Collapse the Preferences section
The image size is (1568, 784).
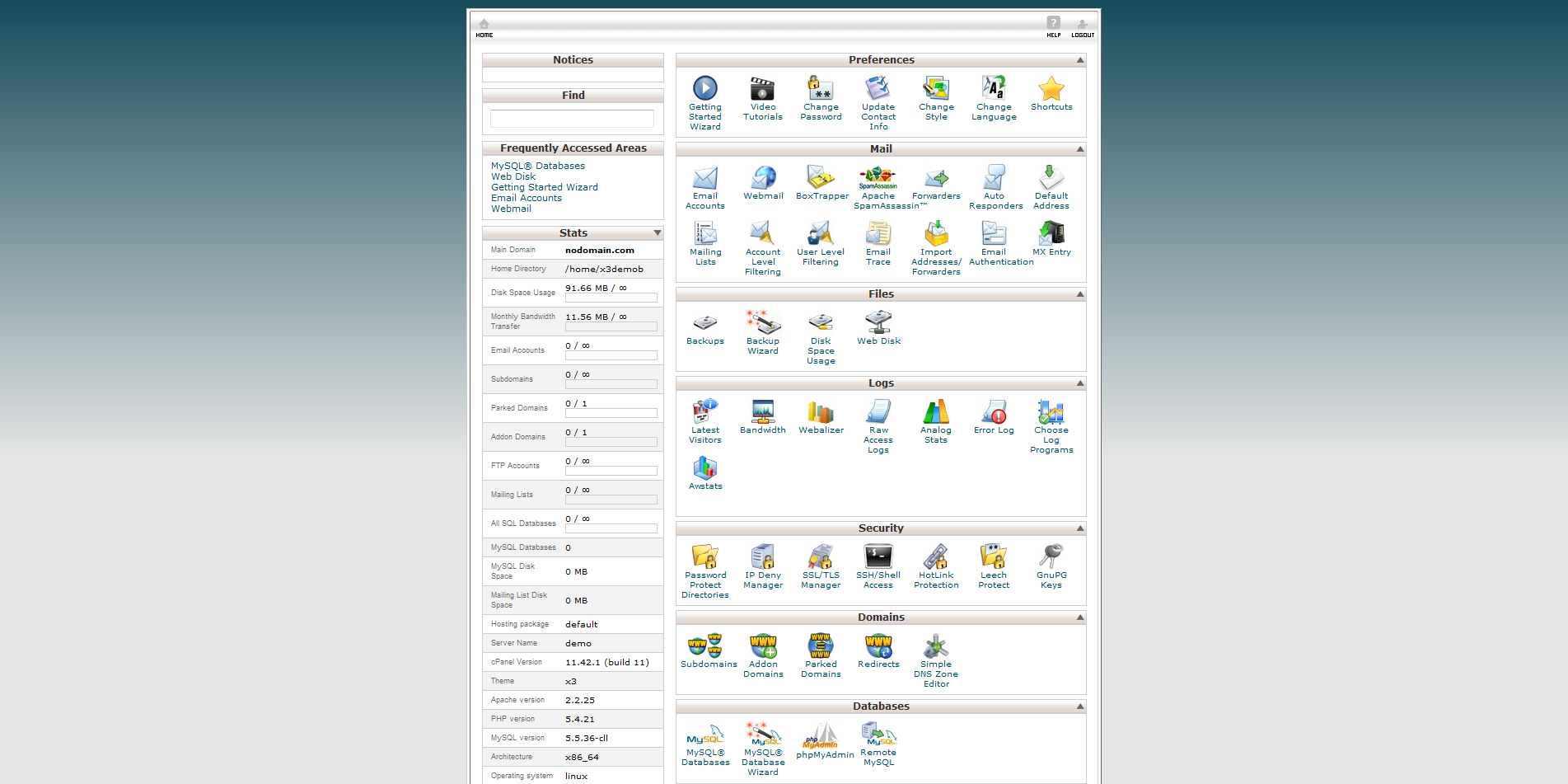(1080, 60)
